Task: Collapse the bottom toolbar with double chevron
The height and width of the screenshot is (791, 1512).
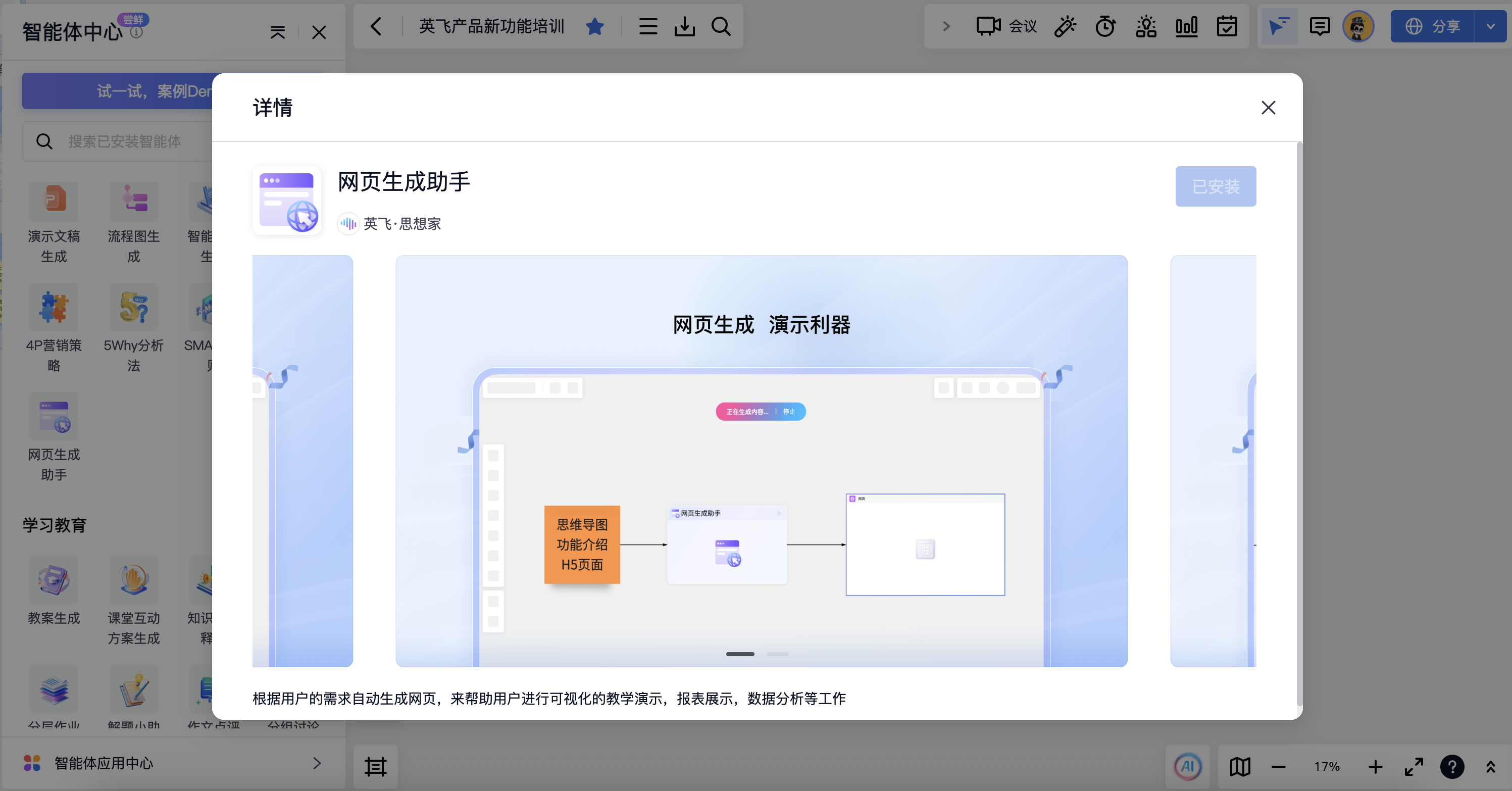Action: (x=1490, y=766)
